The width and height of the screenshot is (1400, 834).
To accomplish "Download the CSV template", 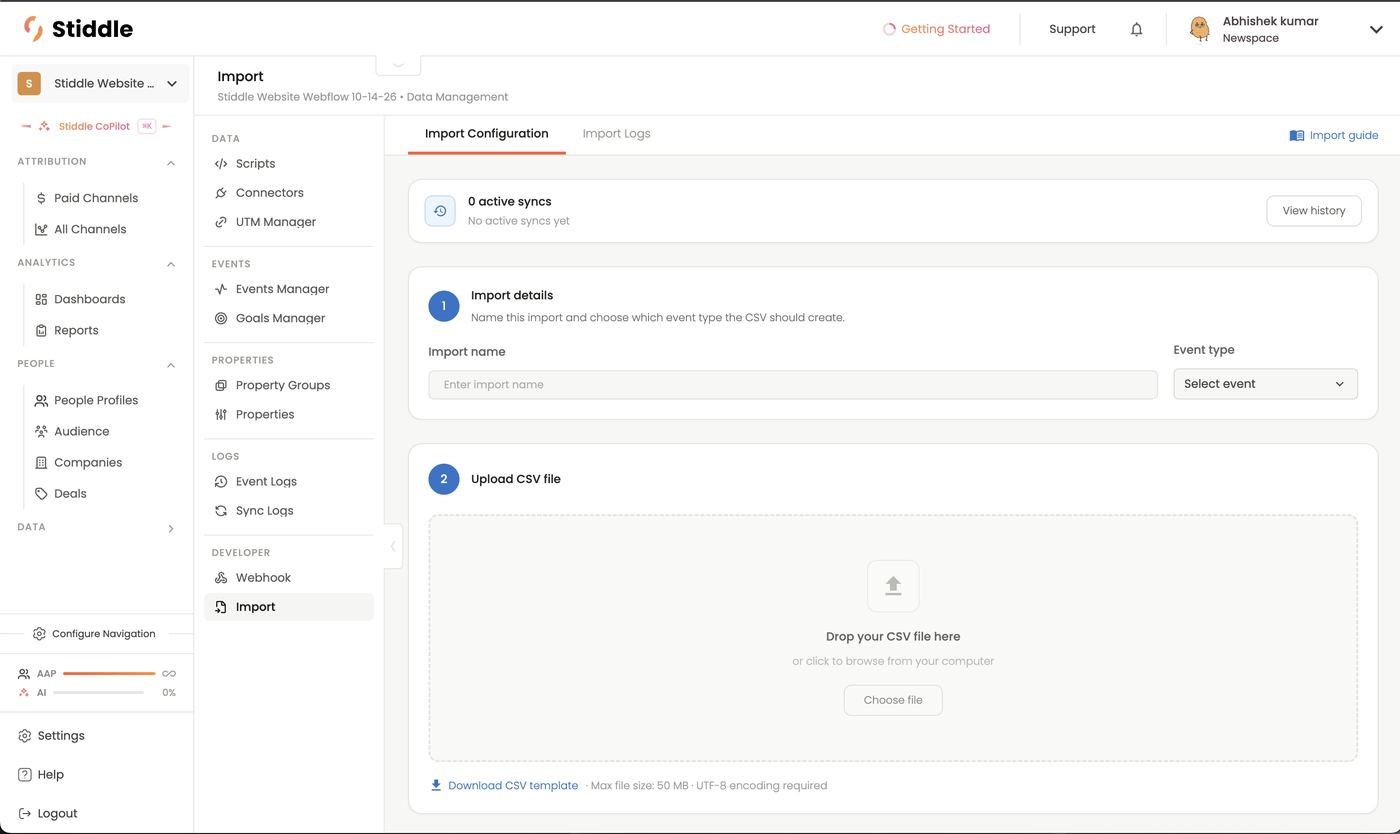I will (x=504, y=786).
